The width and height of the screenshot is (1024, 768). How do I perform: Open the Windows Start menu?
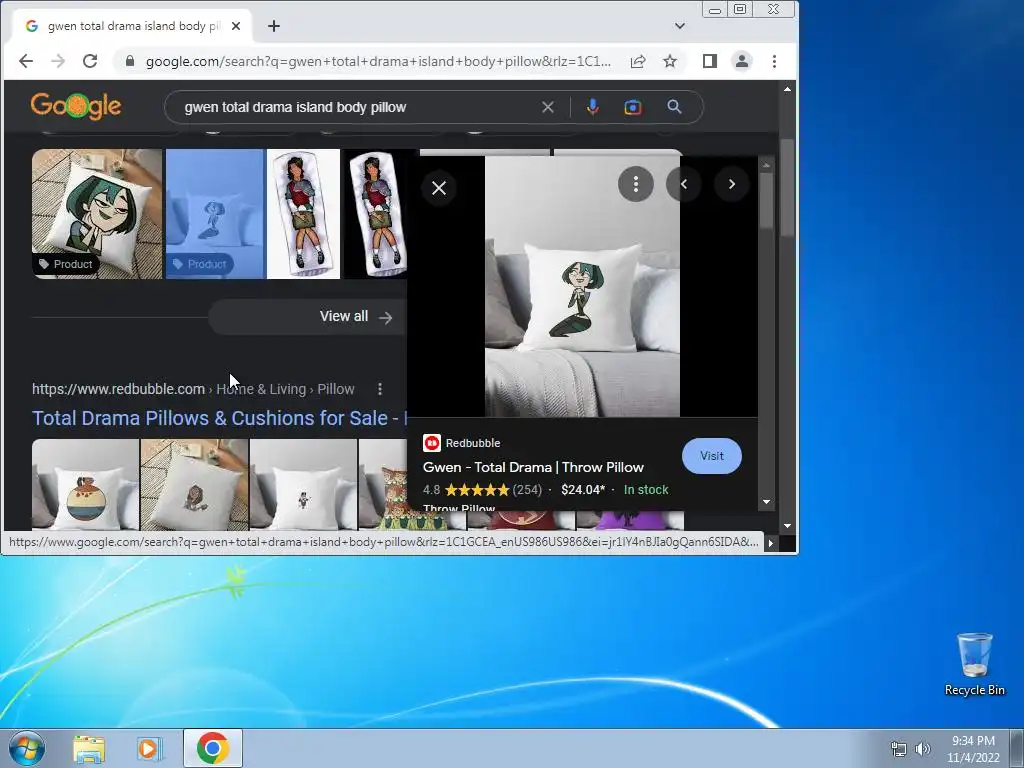tap(27, 748)
